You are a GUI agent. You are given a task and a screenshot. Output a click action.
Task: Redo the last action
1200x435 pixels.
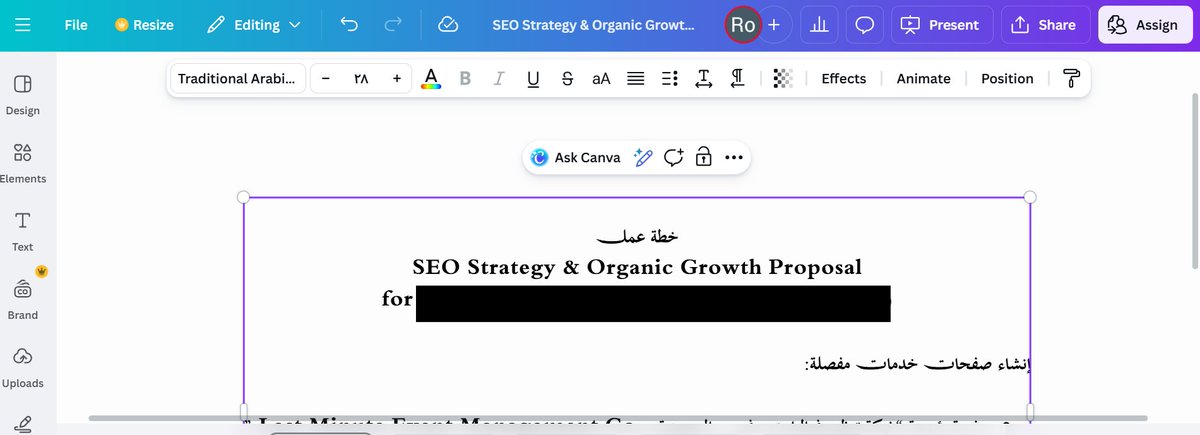tap(393, 25)
